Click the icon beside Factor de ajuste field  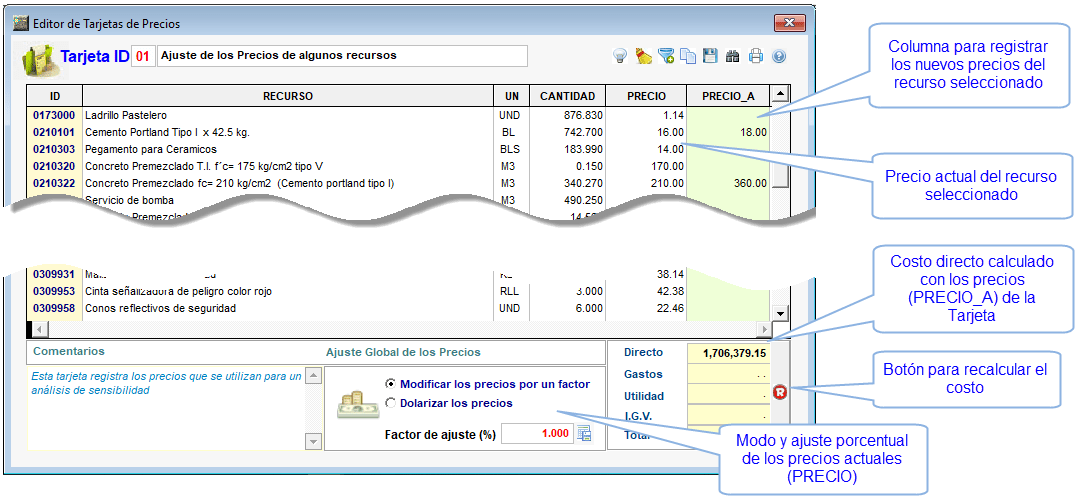(585, 434)
